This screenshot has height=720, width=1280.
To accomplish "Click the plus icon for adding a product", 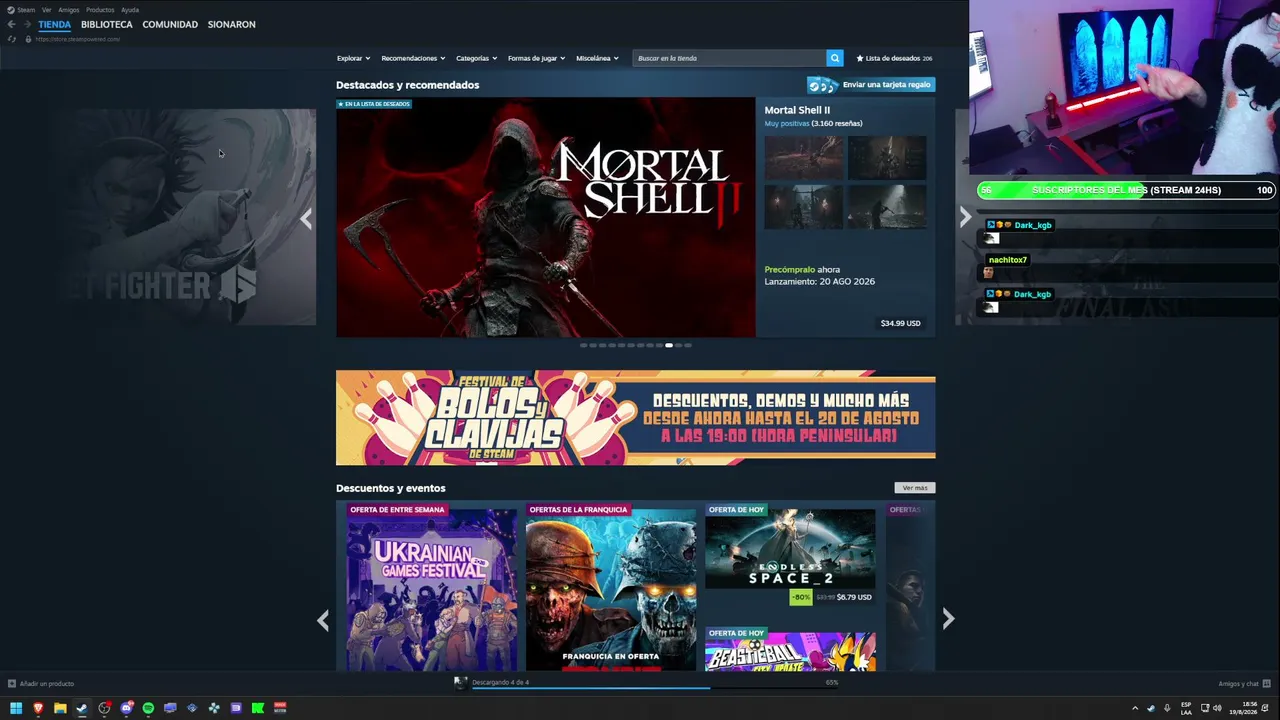I will pos(12,684).
